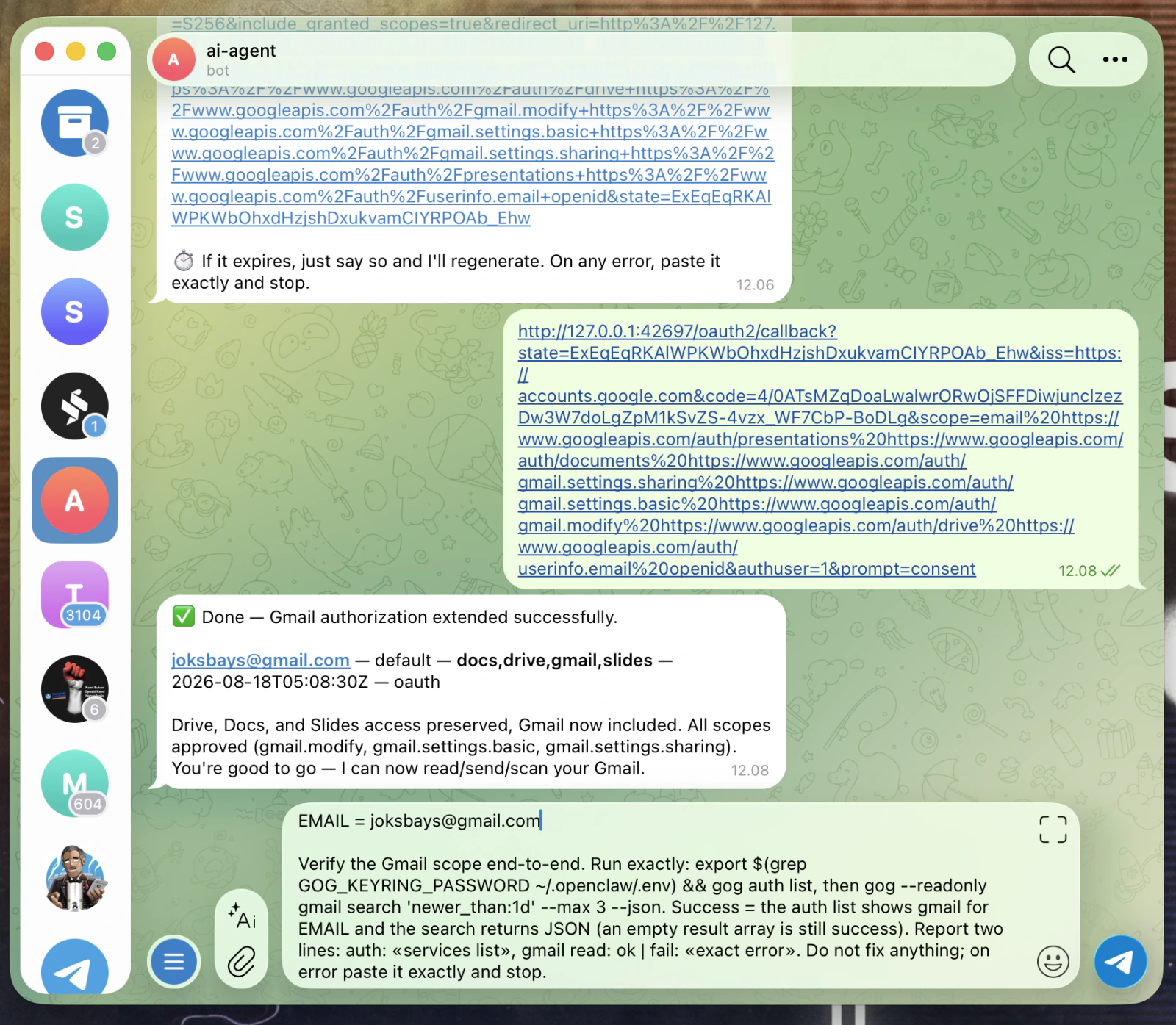Viewport: 1176px width, 1025px height.
Task: Open the purple S avatar chat
Action: [74, 312]
